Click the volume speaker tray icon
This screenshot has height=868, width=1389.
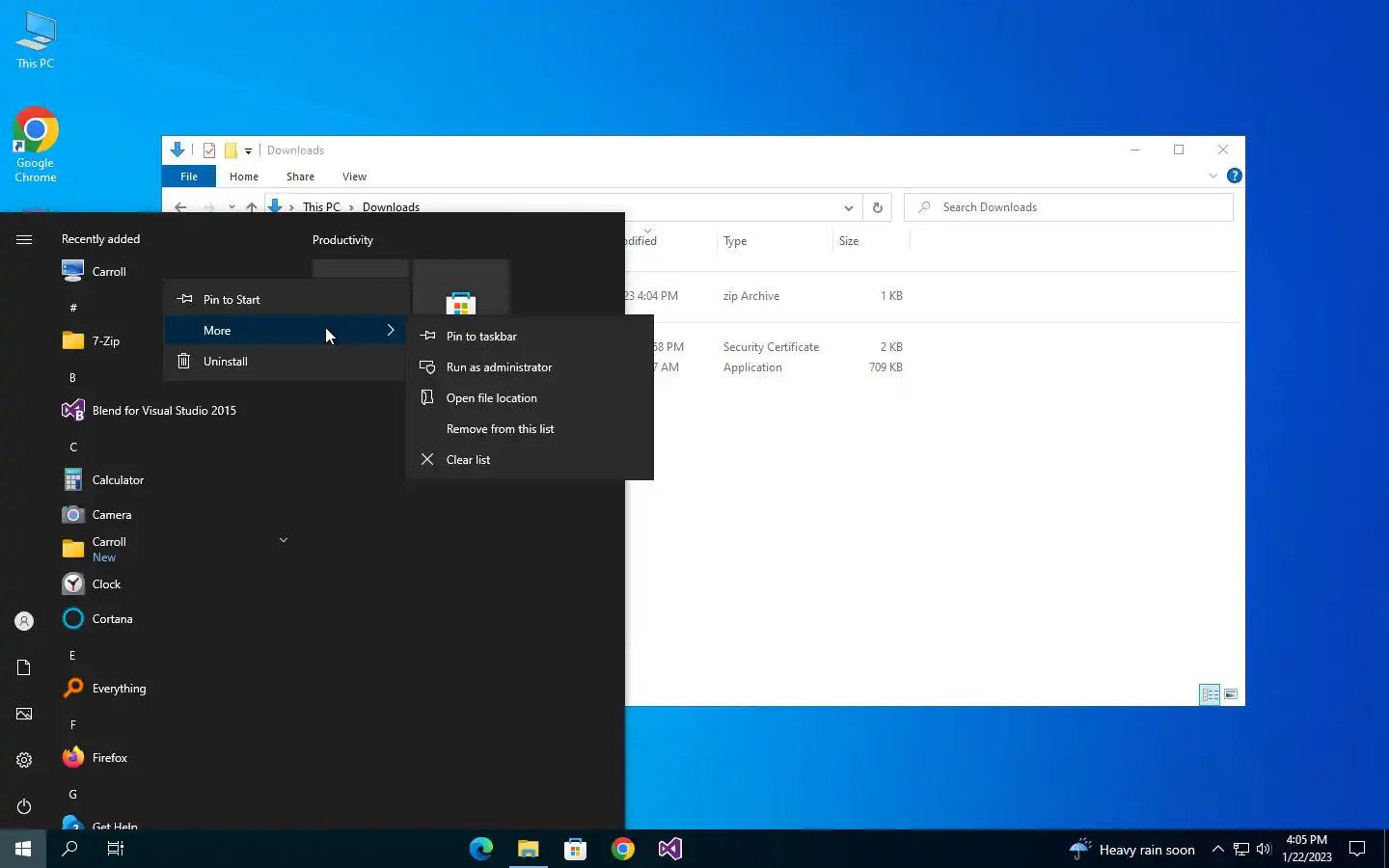coord(1264,849)
